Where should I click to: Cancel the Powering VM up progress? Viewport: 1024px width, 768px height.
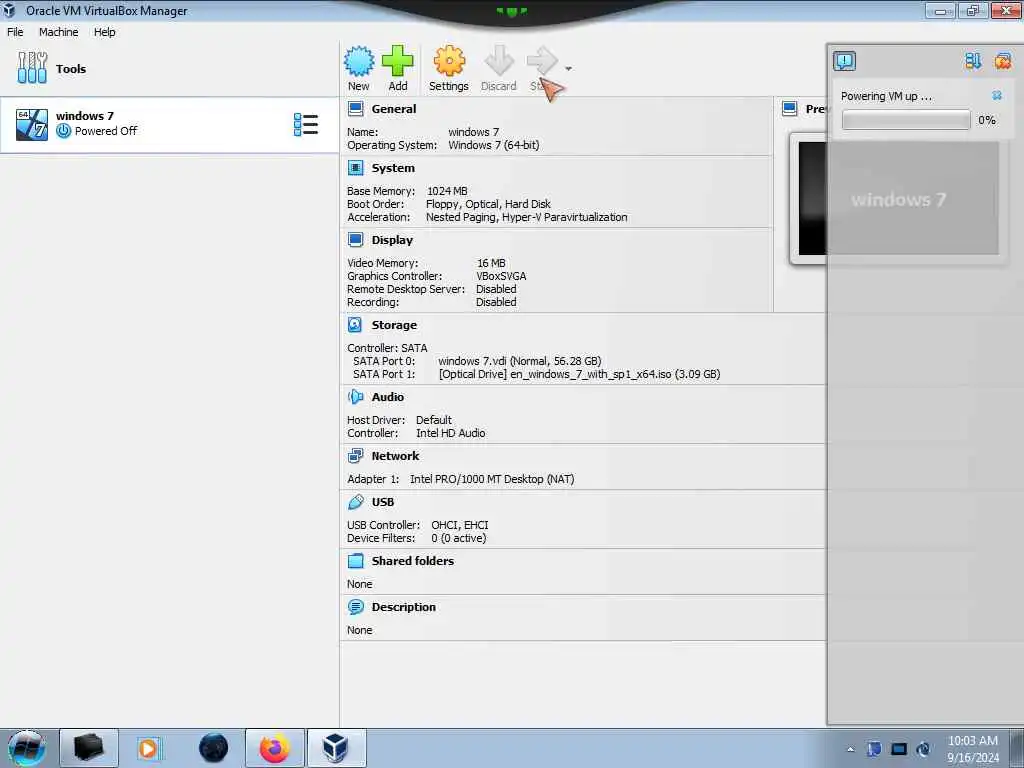point(997,96)
